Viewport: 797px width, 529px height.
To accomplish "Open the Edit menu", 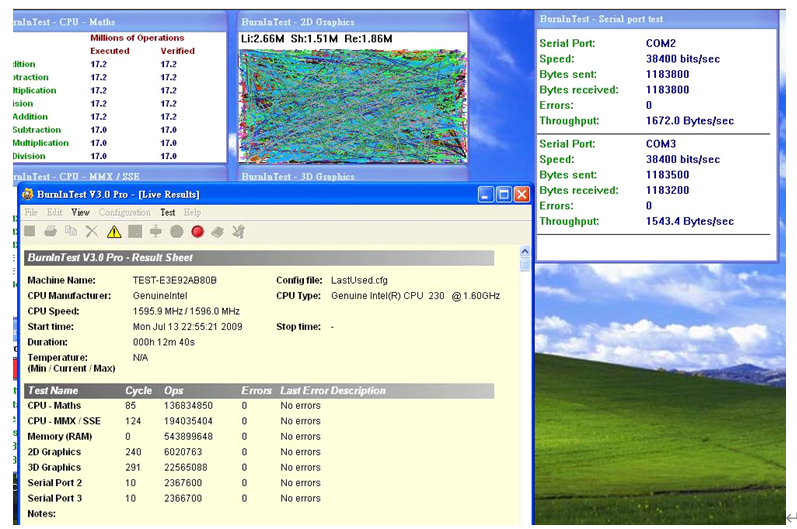I will [x=55, y=212].
